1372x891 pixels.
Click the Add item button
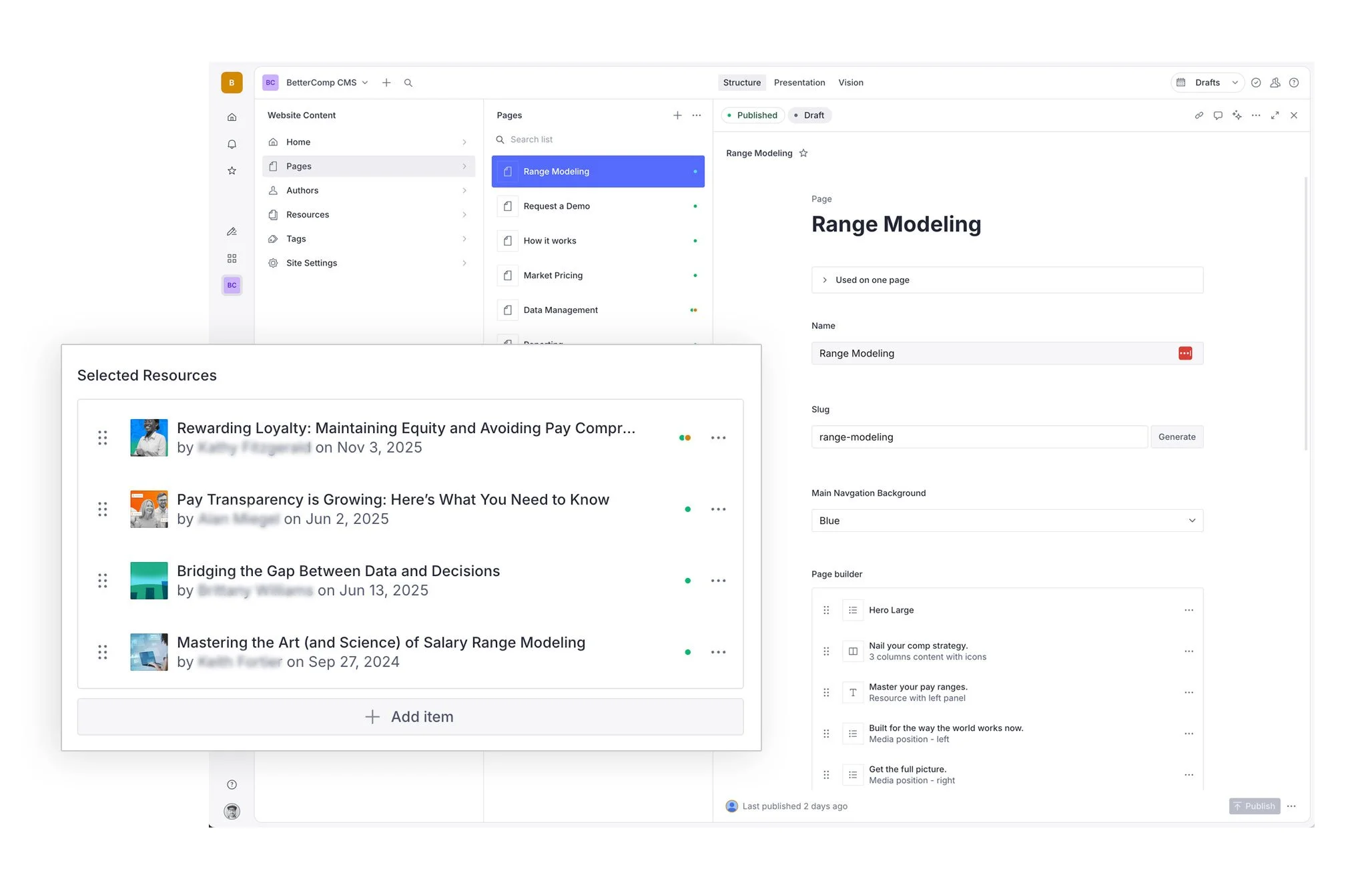[x=410, y=717]
